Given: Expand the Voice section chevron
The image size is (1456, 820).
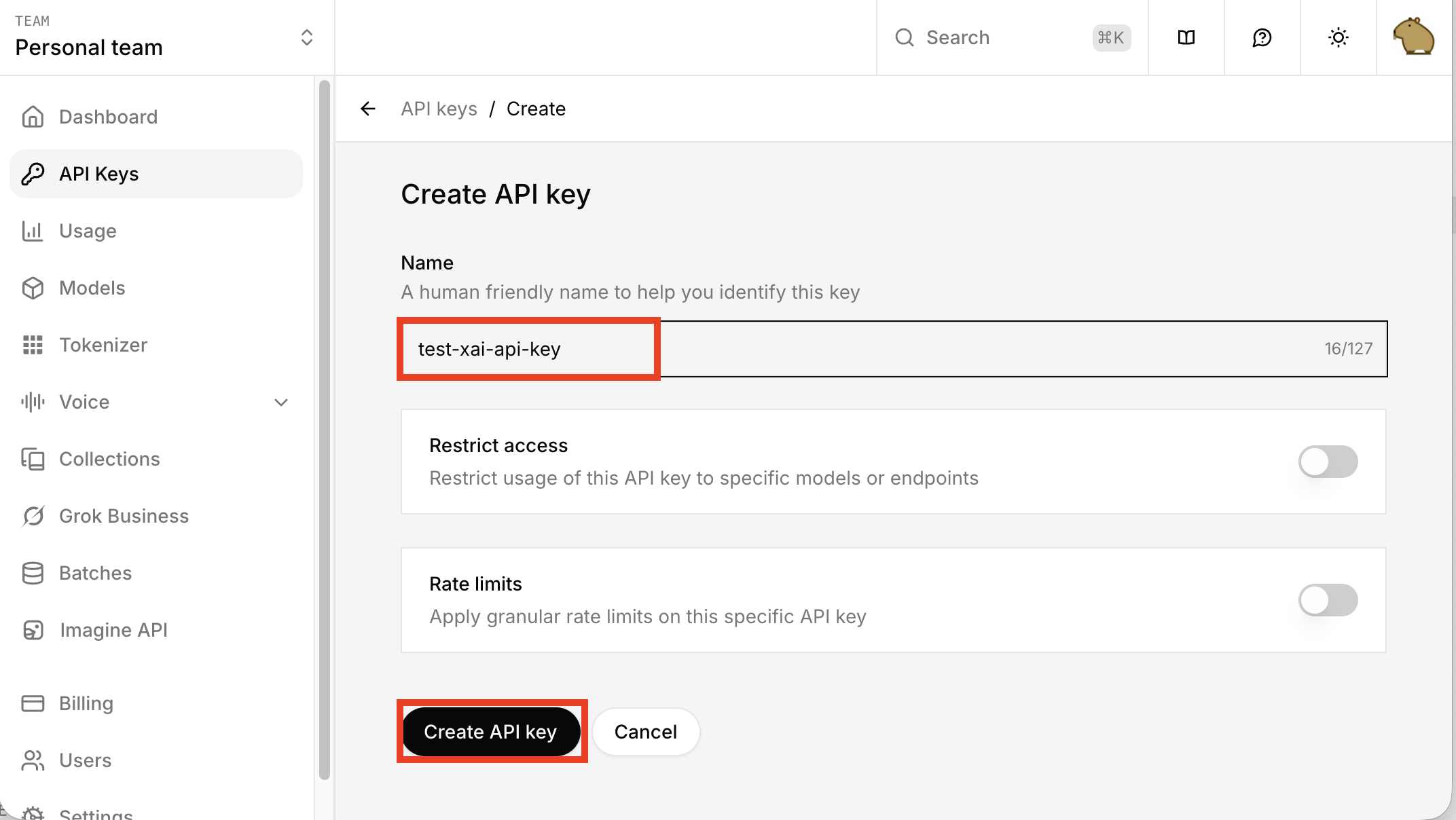Looking at the screenshot, I should pyautogui.click(x=281, y=402).
